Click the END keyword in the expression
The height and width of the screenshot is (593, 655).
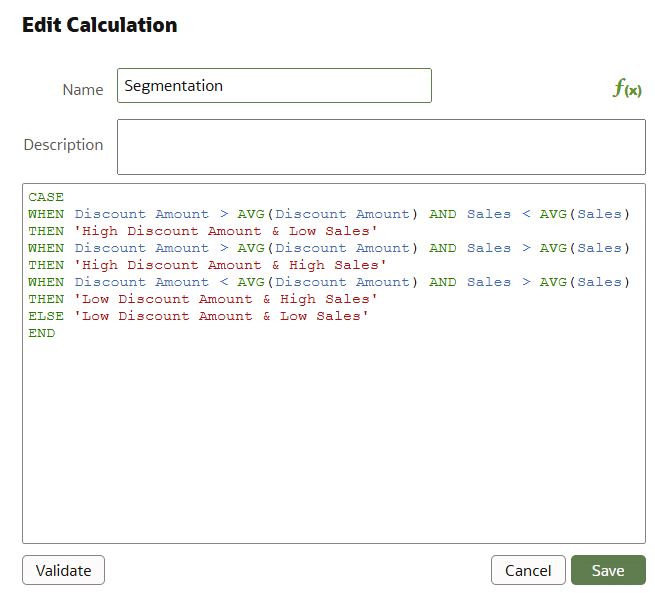point(42,333)
